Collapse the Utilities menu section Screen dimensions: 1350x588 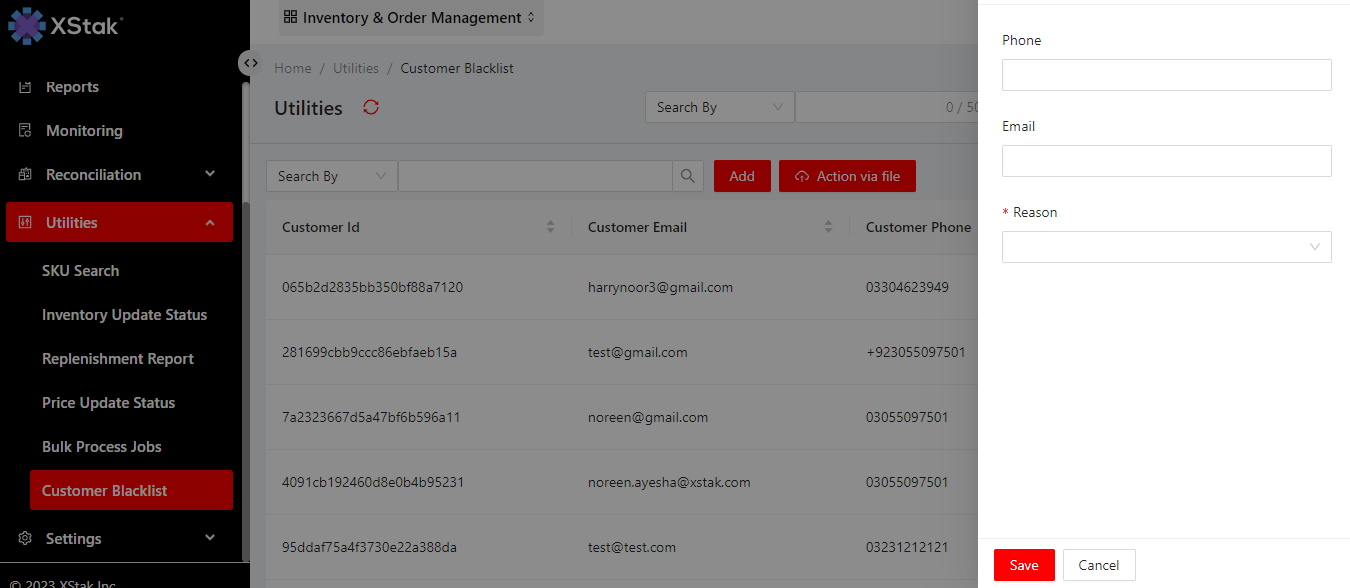tap(120, 222)
